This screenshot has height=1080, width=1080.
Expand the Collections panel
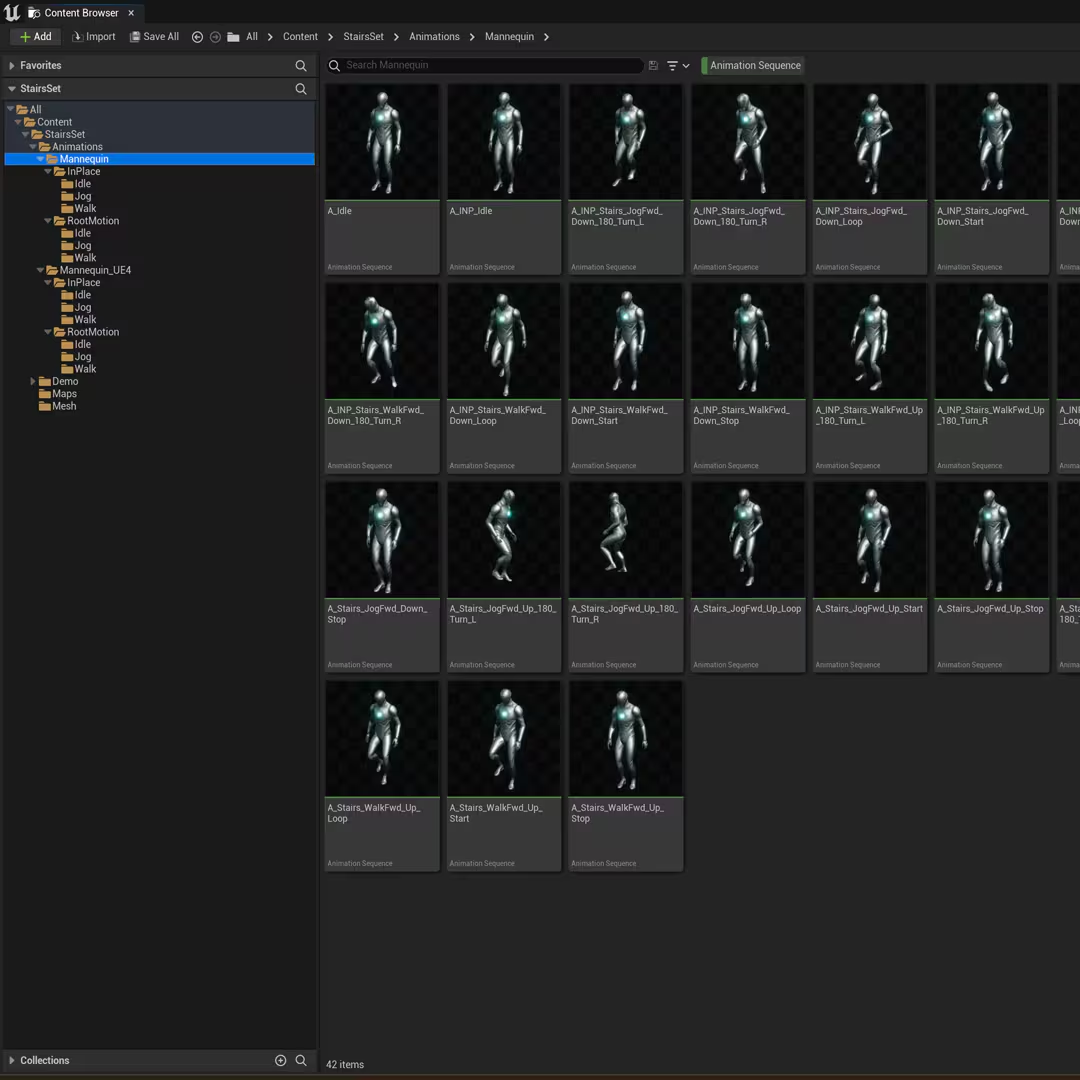[x=12, y=1060]
